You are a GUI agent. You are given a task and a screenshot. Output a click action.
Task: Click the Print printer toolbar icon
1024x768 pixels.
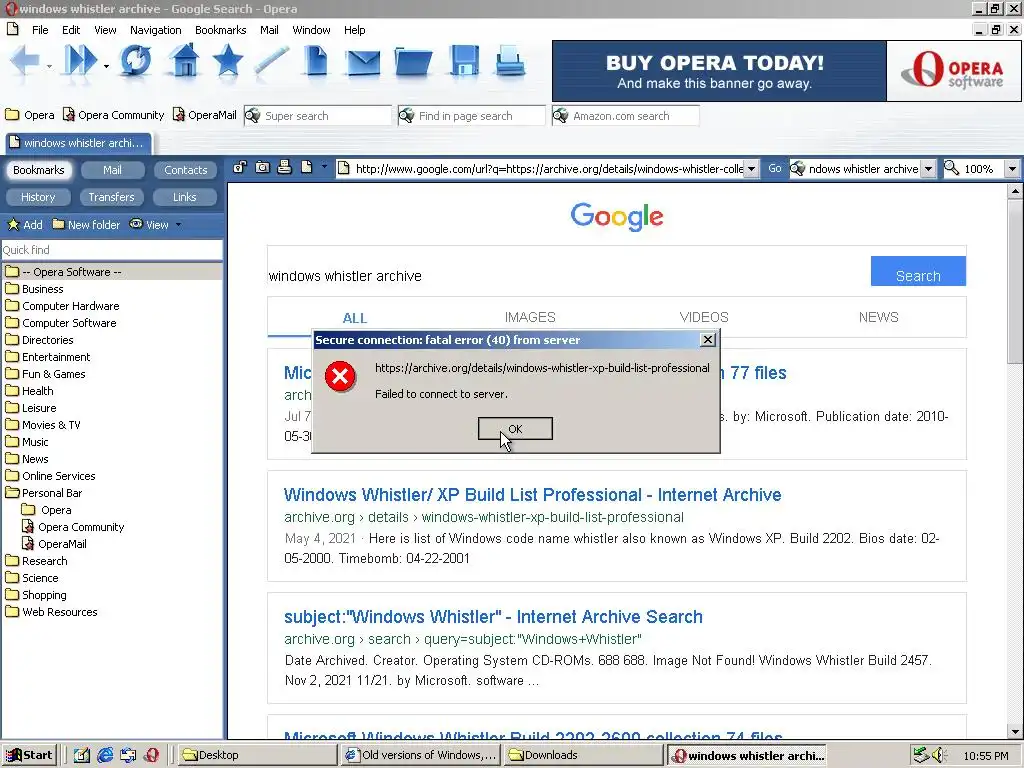click(x=510, y=62)
